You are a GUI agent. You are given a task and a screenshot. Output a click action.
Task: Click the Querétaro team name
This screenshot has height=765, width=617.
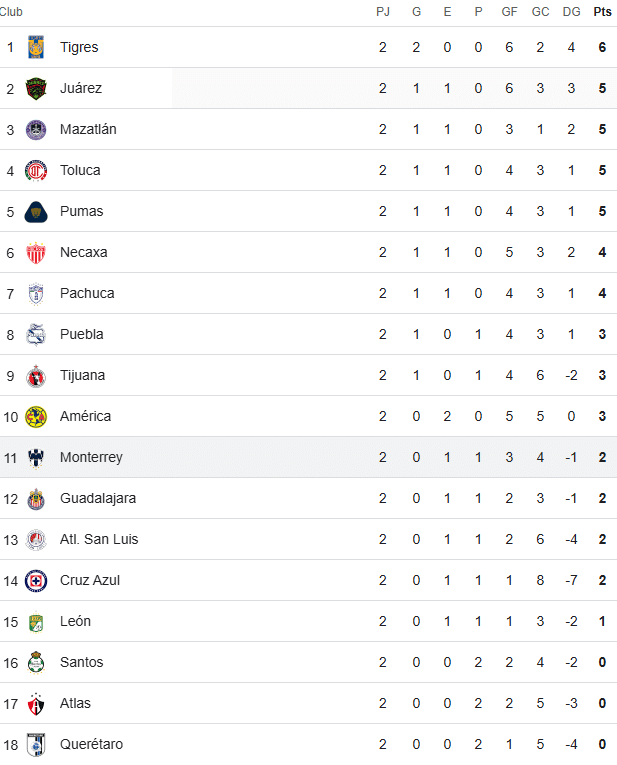[x=91, y=744]
